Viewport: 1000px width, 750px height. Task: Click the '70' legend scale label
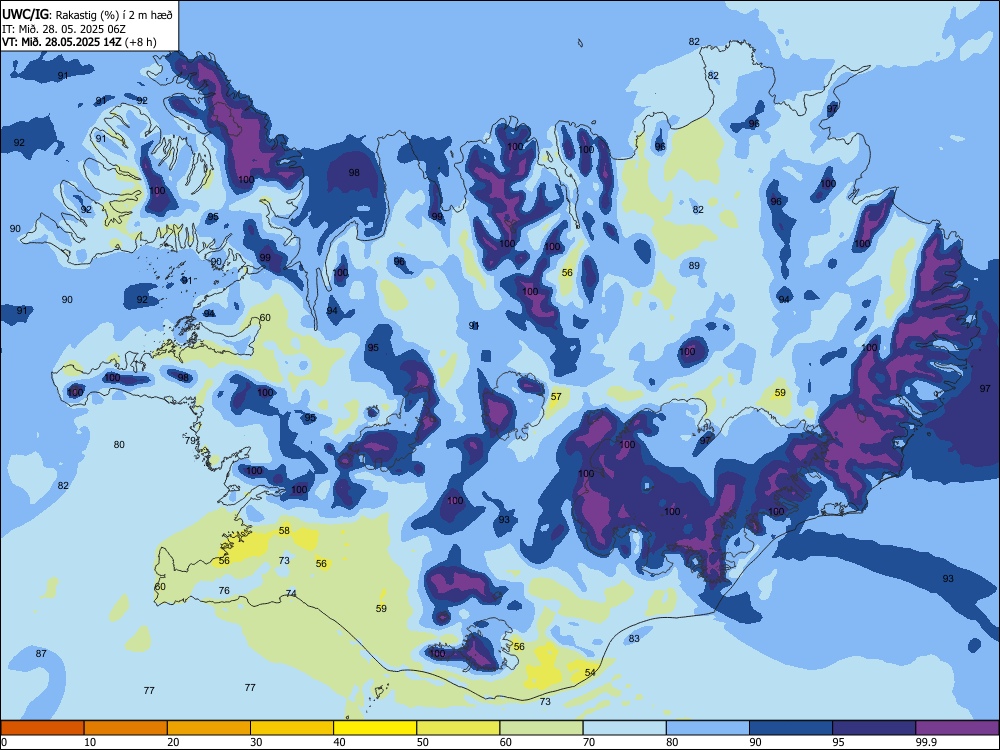point(589,742)
